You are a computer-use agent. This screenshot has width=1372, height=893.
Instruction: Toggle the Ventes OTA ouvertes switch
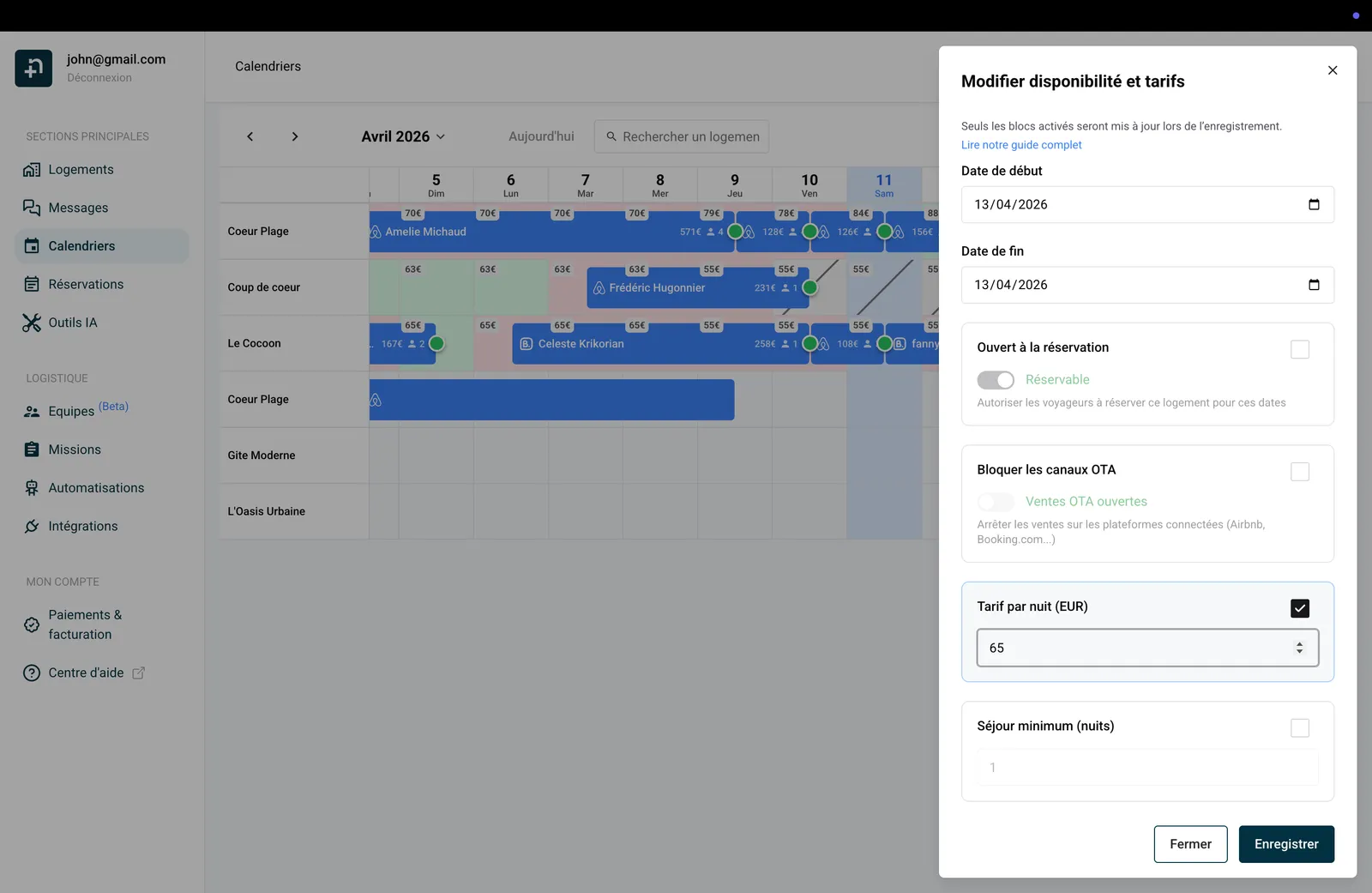(996, 502)
